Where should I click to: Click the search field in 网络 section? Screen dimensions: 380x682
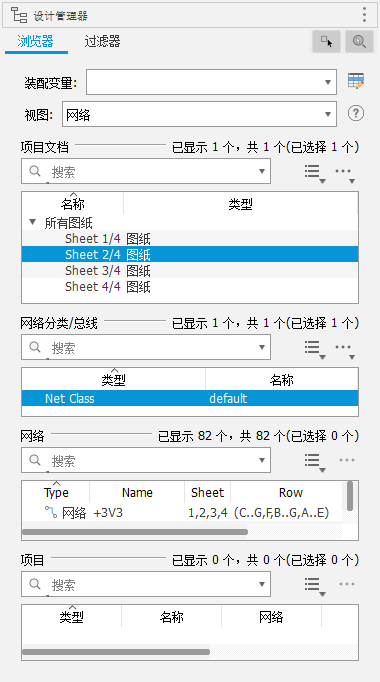coord(146,460)
